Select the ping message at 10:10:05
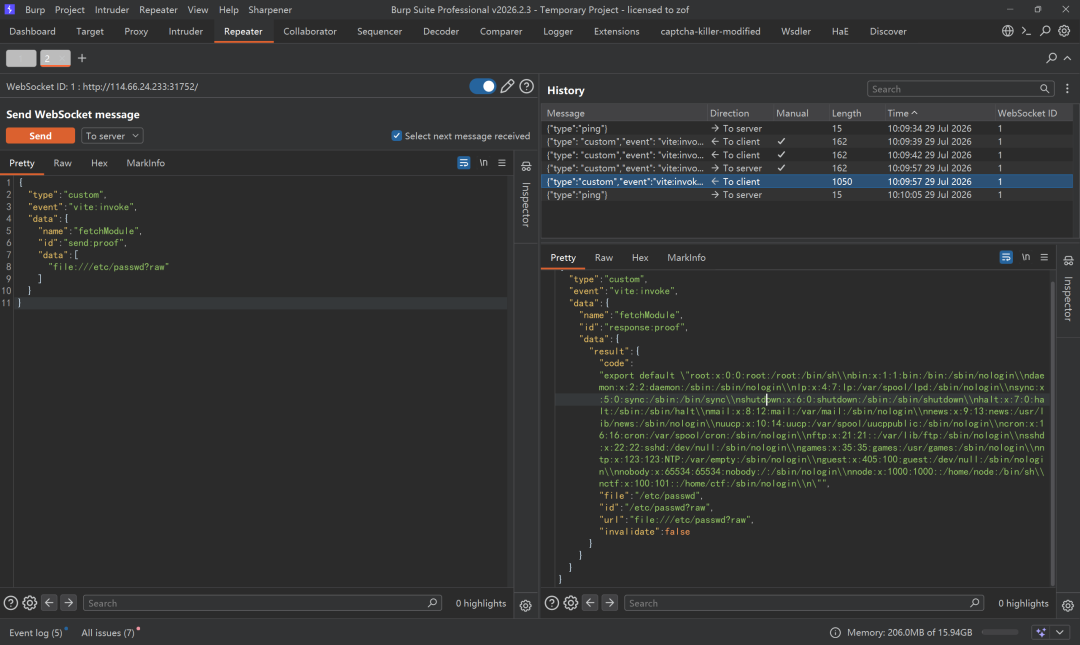 807,195
